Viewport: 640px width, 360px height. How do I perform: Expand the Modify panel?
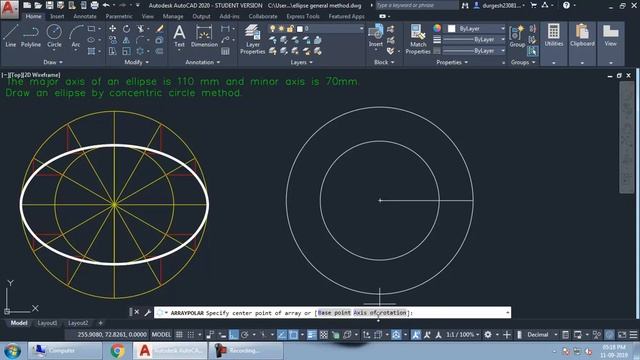(x=137, y=62)
